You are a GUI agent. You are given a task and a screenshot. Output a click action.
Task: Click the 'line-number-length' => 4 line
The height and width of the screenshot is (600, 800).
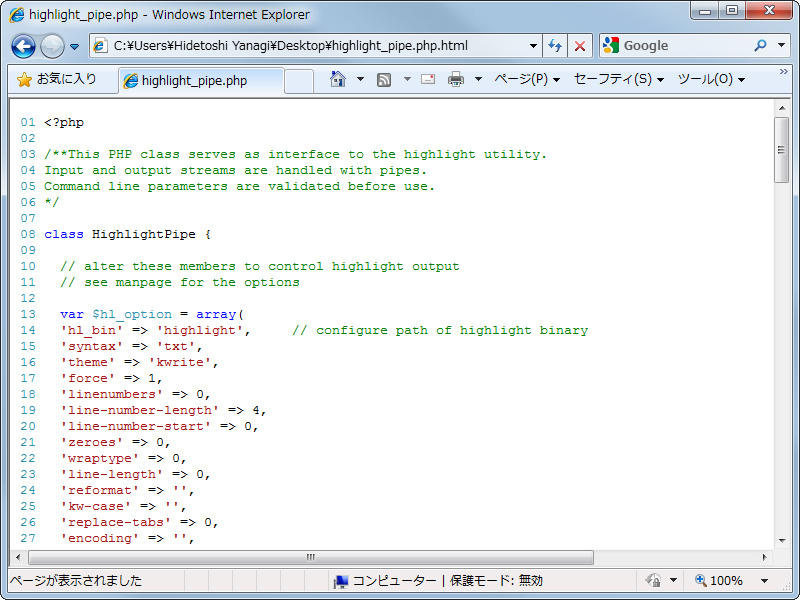(163, 410)
